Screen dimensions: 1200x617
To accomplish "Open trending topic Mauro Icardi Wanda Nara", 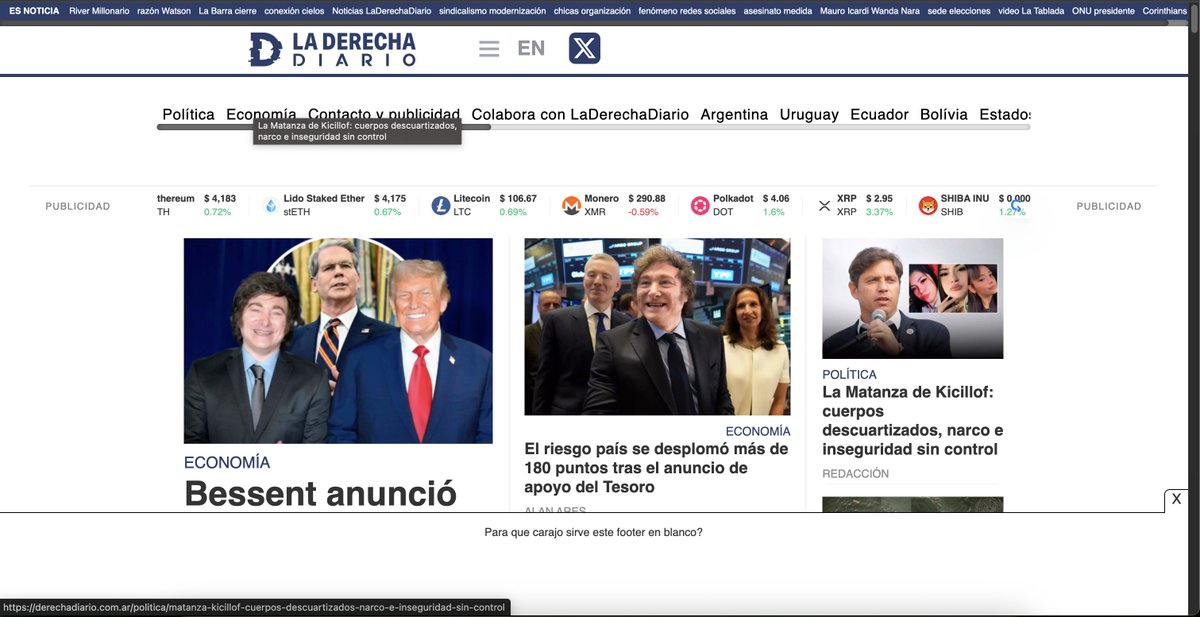I will pos(868,11).
